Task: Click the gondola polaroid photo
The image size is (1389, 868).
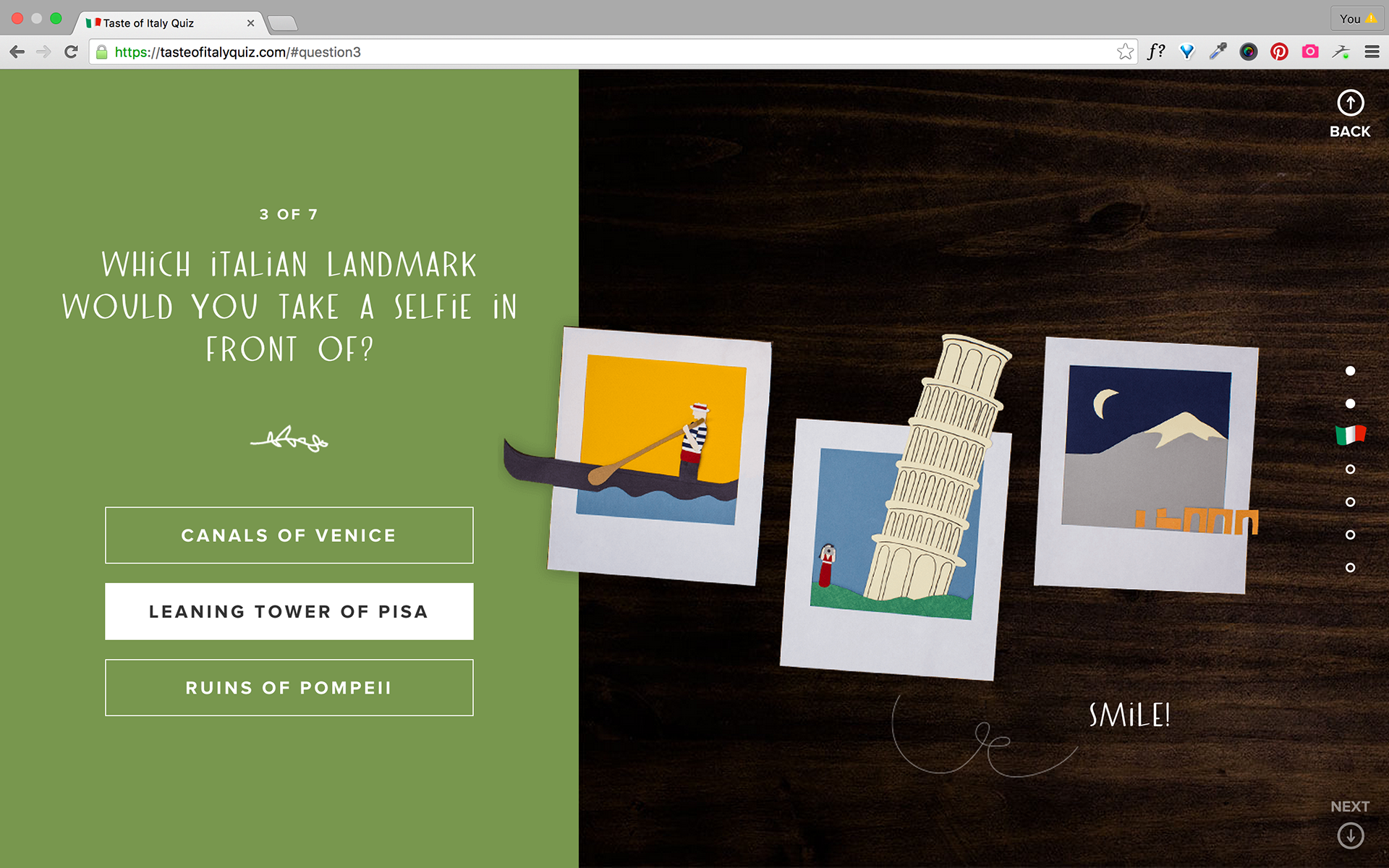Action: tap(658, 456)
